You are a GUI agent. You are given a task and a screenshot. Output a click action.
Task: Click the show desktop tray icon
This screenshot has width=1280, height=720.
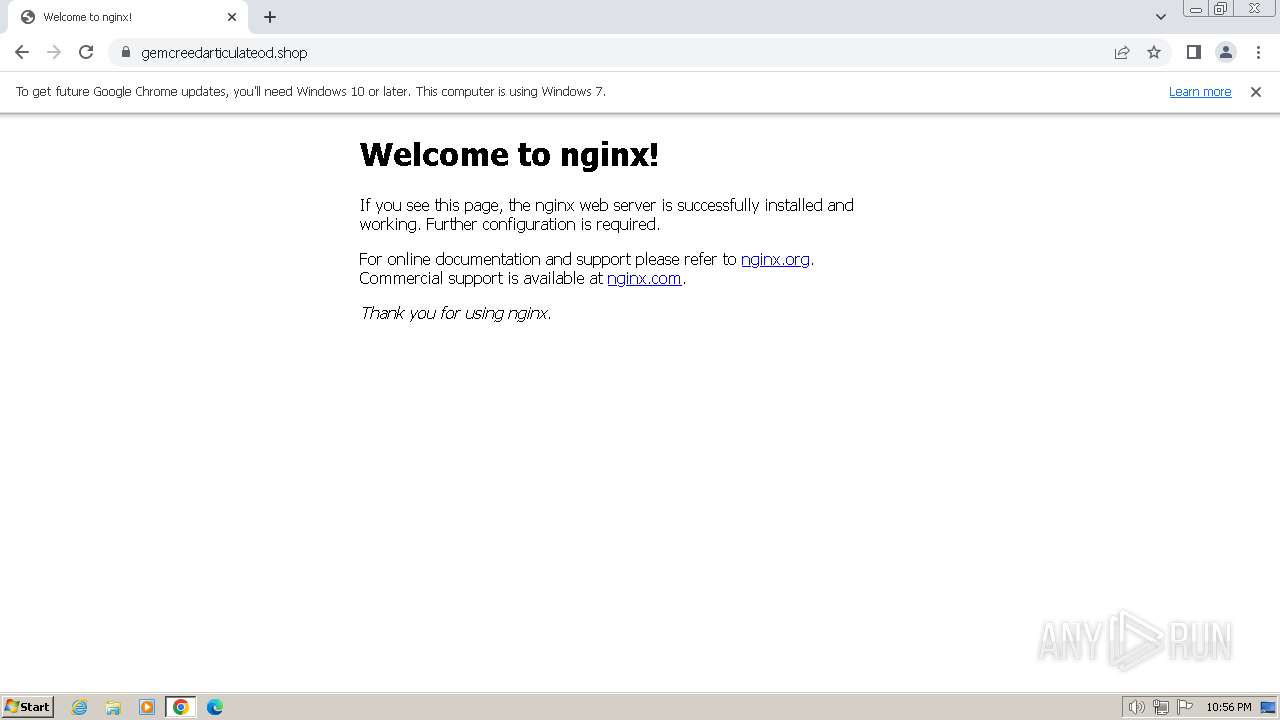click(1269, 707)
